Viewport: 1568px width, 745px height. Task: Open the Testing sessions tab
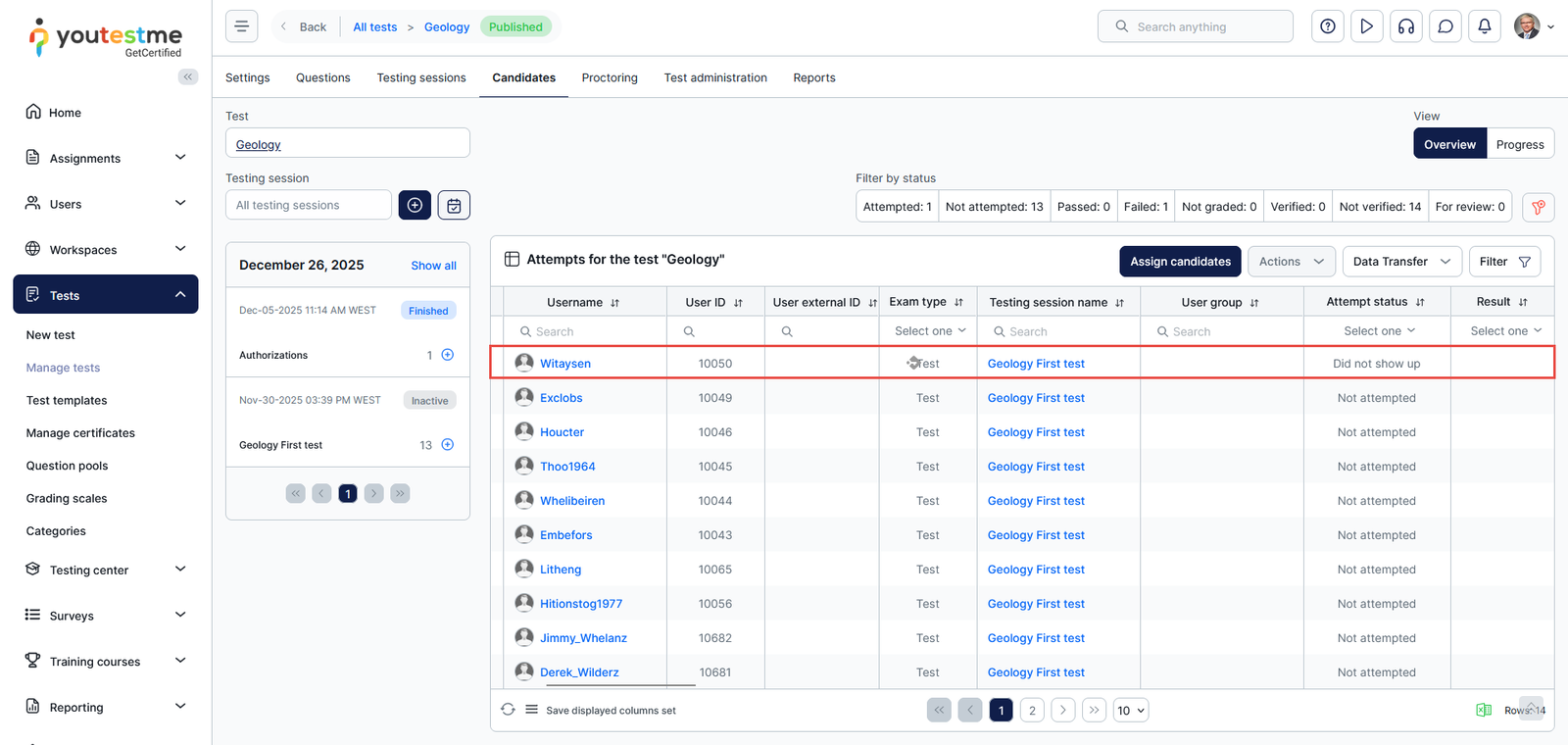point(421,77)
